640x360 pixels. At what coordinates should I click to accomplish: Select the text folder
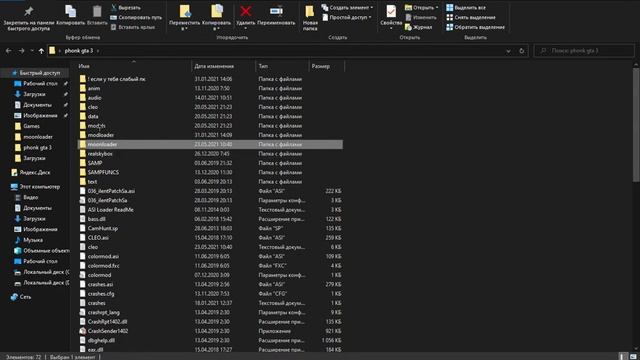click(210, 182)
